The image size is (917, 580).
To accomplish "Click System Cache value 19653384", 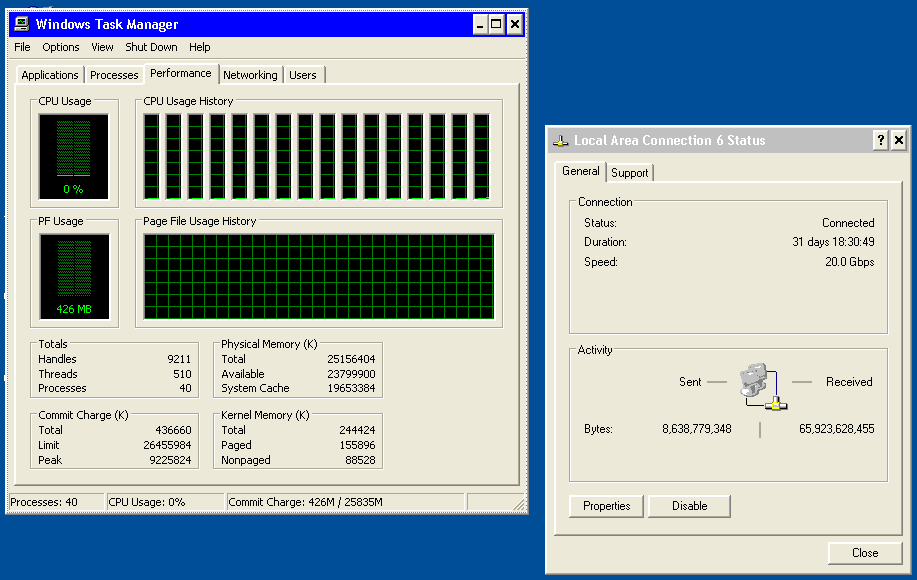I will click(x=351, y=388).
